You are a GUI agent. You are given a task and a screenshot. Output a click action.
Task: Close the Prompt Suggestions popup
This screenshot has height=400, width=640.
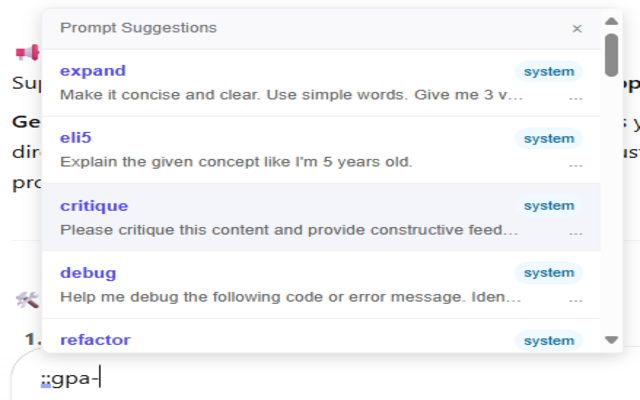pyautogui.click(x=577, y=29)
